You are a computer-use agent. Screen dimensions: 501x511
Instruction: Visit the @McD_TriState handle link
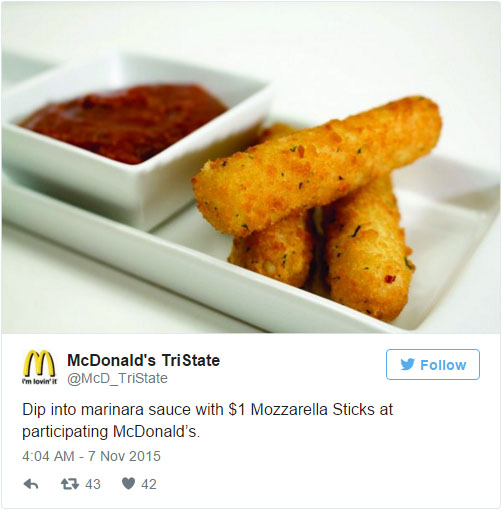[x=117, y=378]
